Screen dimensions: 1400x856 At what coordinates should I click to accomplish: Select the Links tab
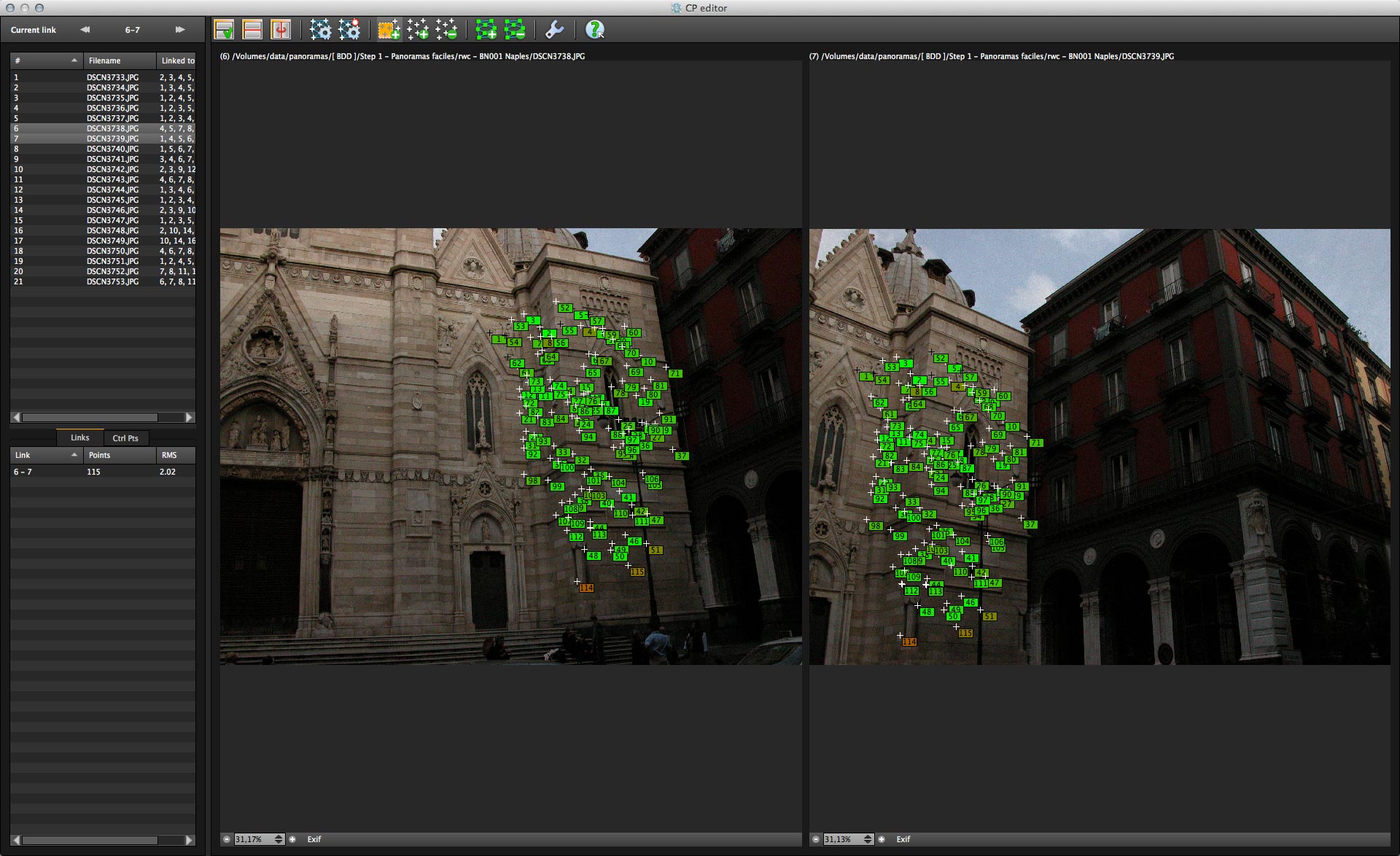(80, 437)
